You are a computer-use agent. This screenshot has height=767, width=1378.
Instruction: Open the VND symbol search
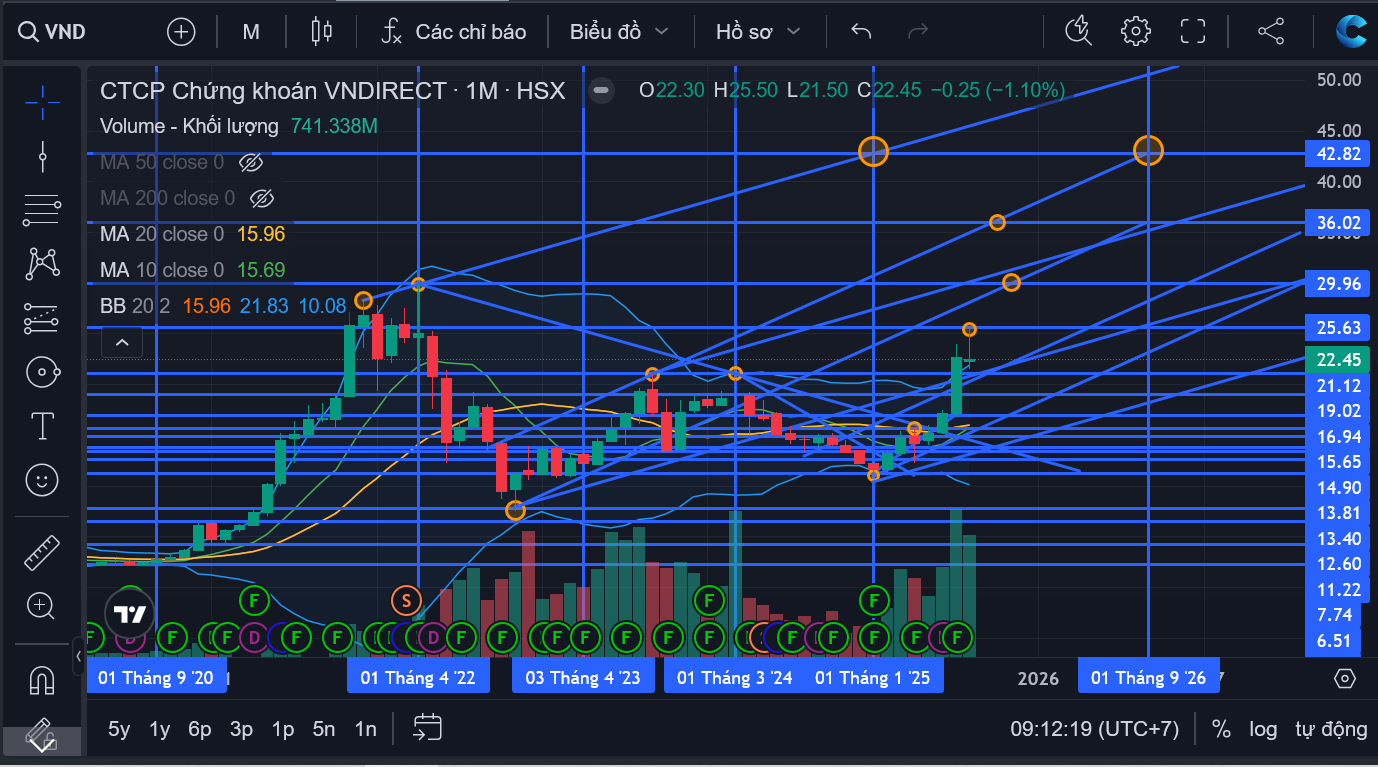tap(54, 32)
